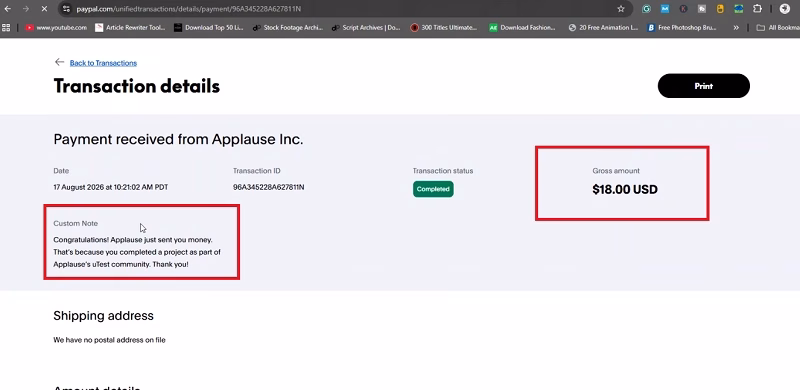Click the Custom Note label
Image resolution: width=800 pixels, height=390 pixels.
coord(76,224)
